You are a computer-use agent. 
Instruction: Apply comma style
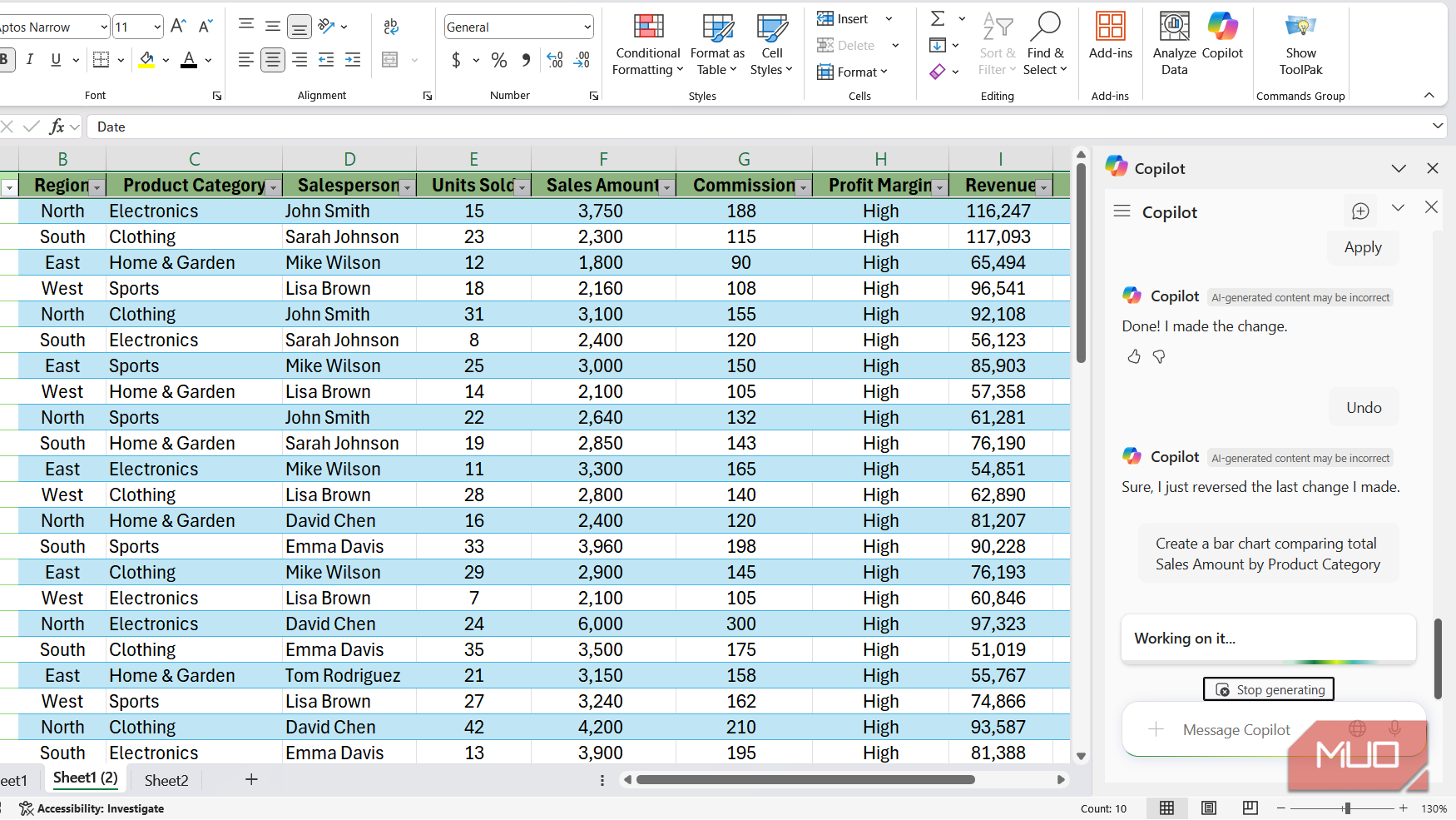tap(526, 59)
